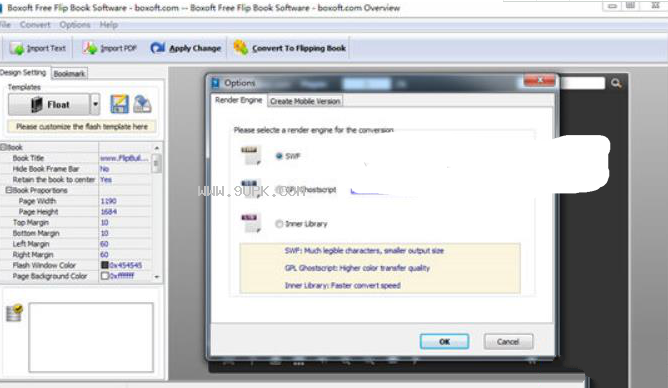The height and width of the screenshot is (388, 668).
Task: Click the Import PDF toolbar button
Action: [x=109, y=48]
